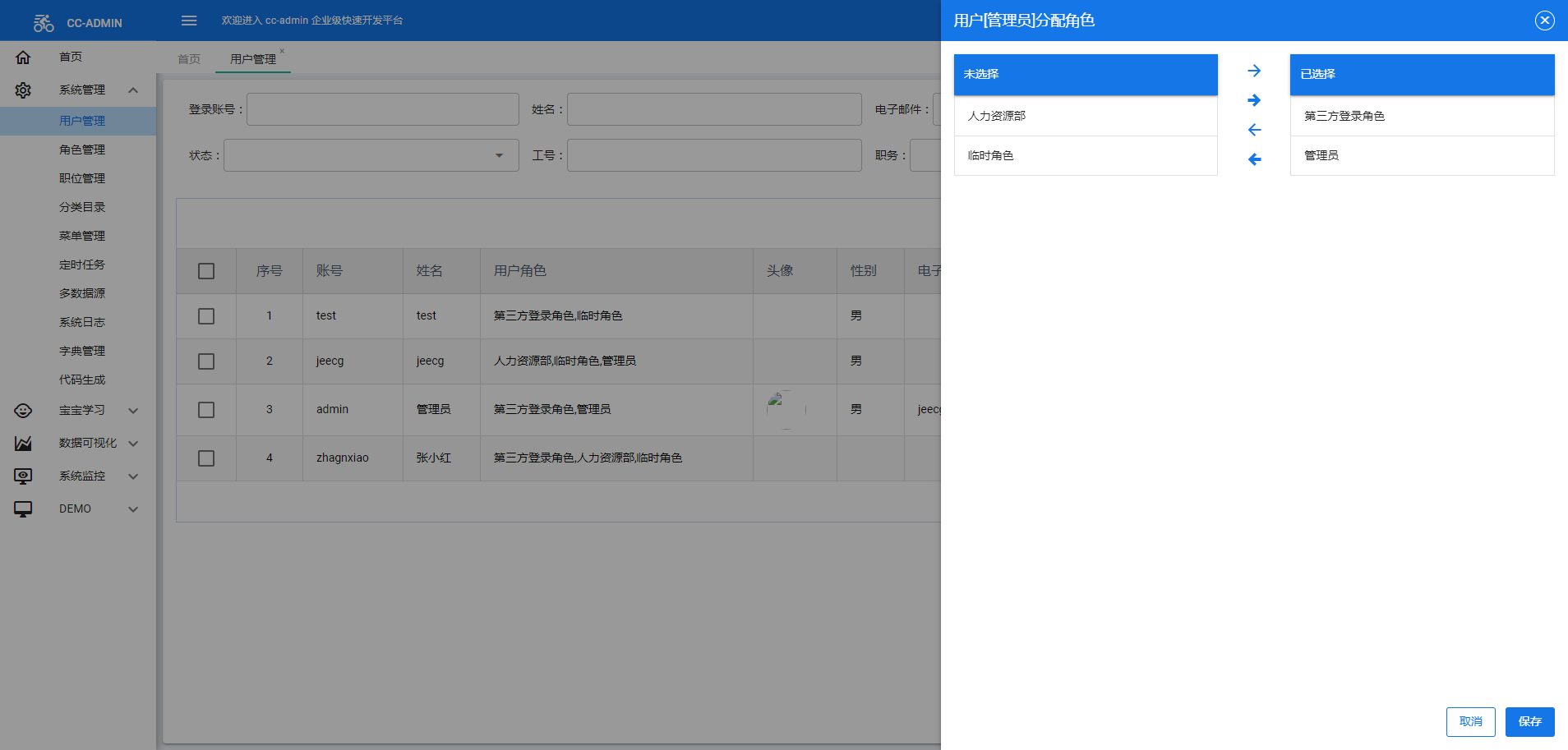Move all roles right with bold arrow
This screenshot has height=750, width=1568.
[x=1254, y=100]
